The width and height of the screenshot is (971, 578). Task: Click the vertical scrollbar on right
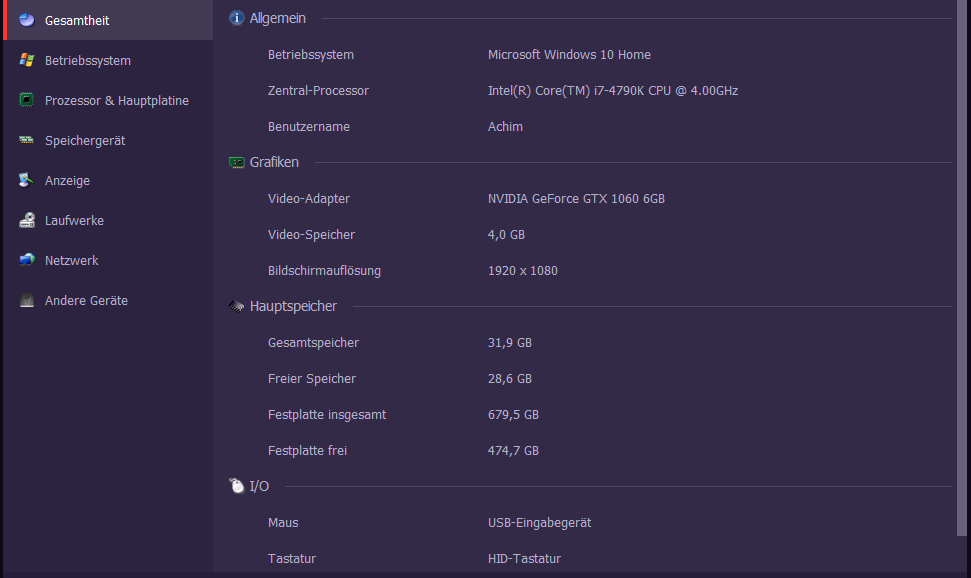[x=962, y=268]
